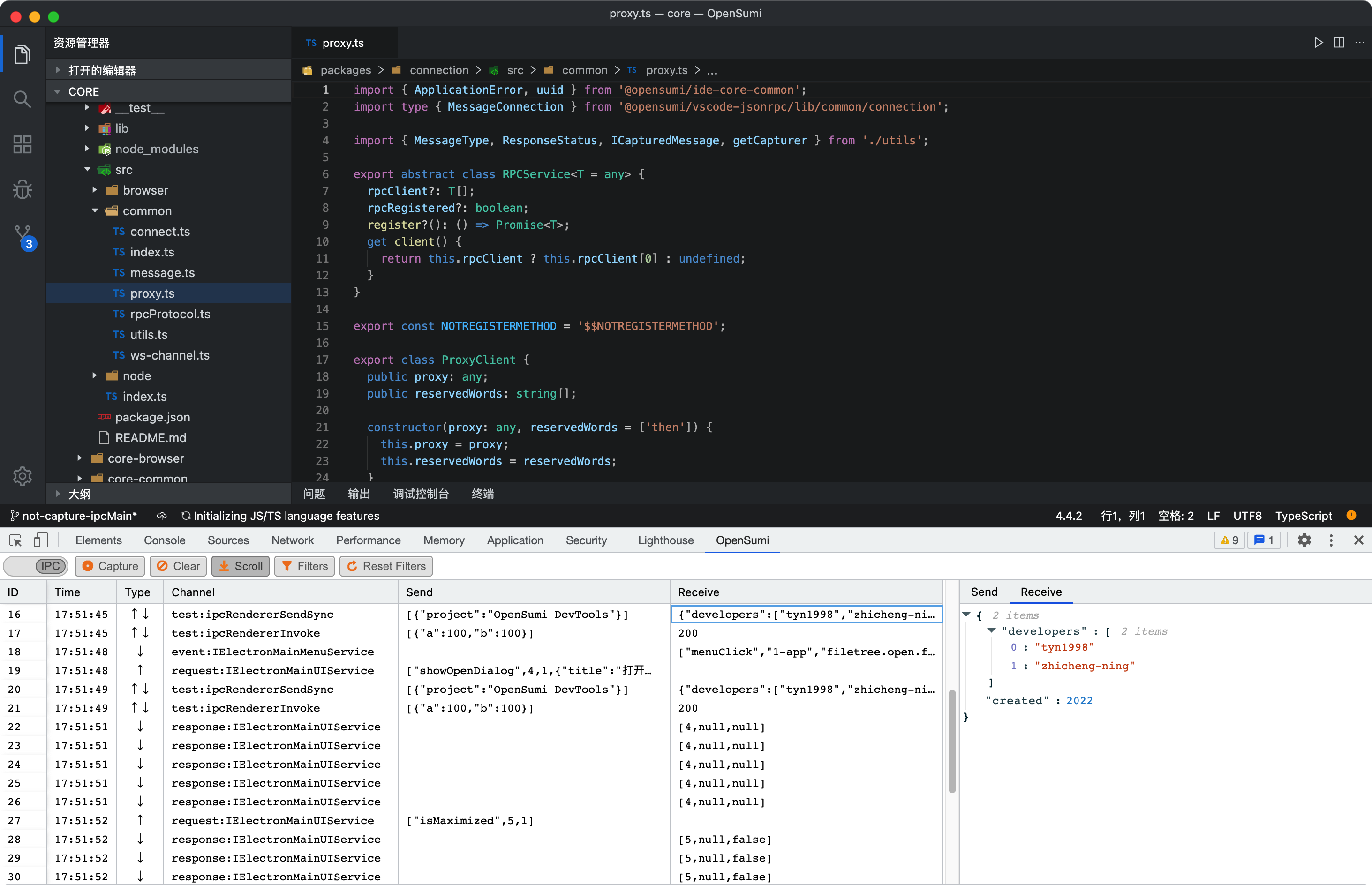Toggle the Filters button

305,566
